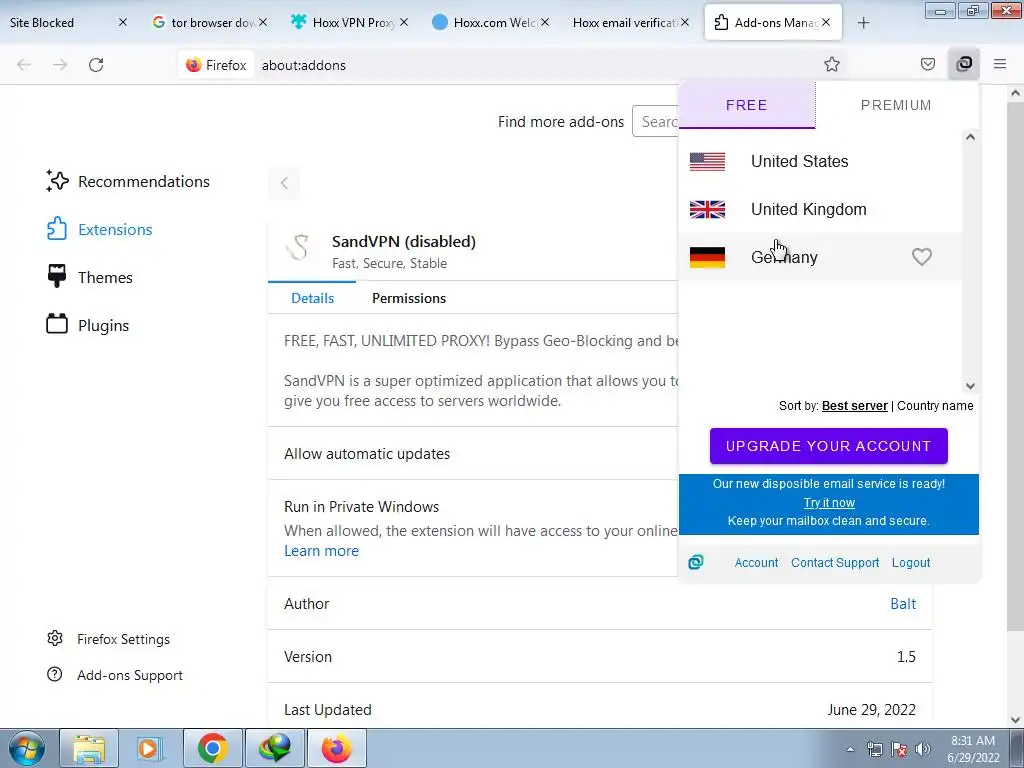Select the United States flag icon
The width and height of the screenshot is (1024, 768).
[707, 161]
